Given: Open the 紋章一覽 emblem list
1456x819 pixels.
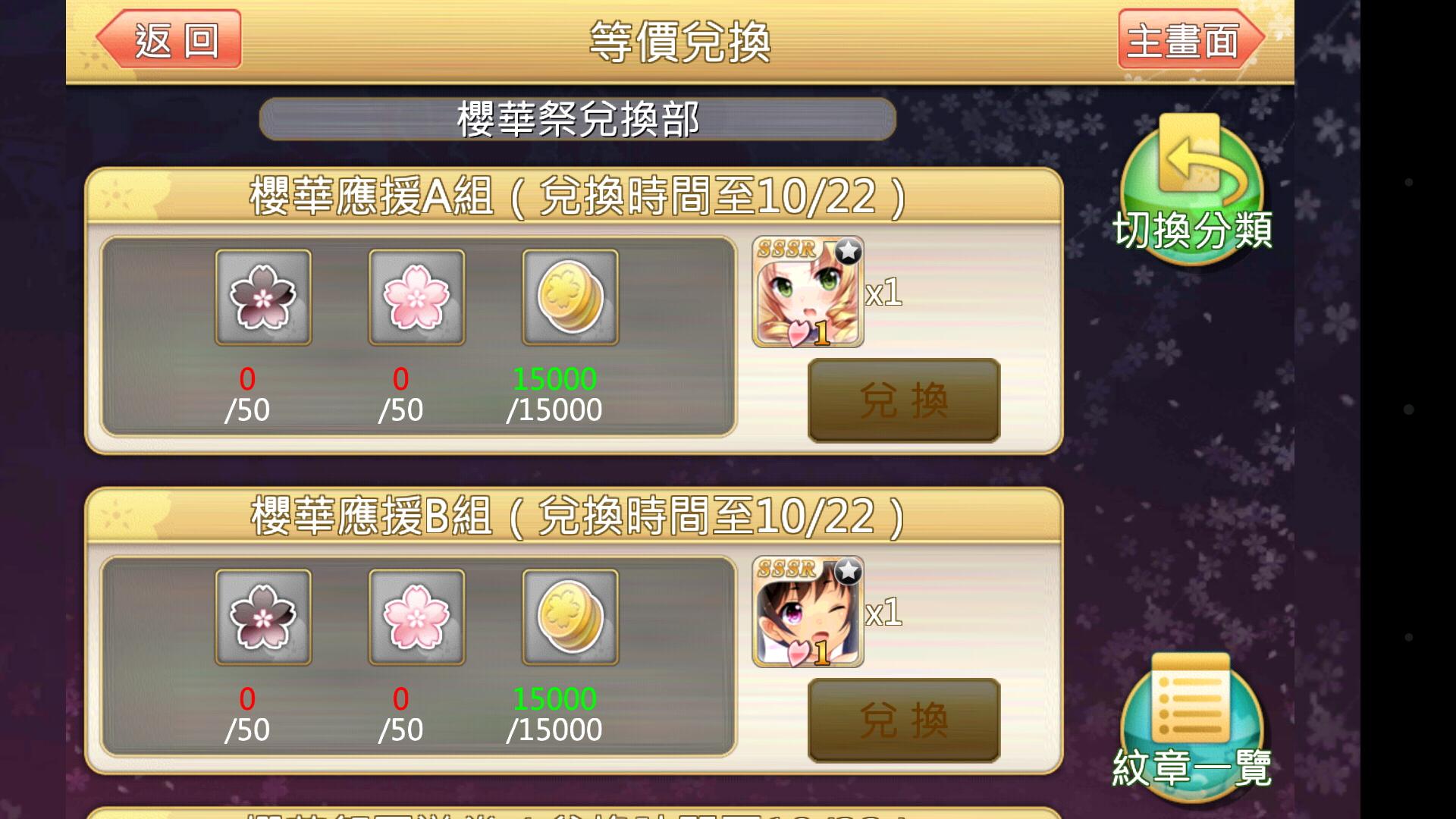Looking at the screenshot, I should tap(1192, 726).
